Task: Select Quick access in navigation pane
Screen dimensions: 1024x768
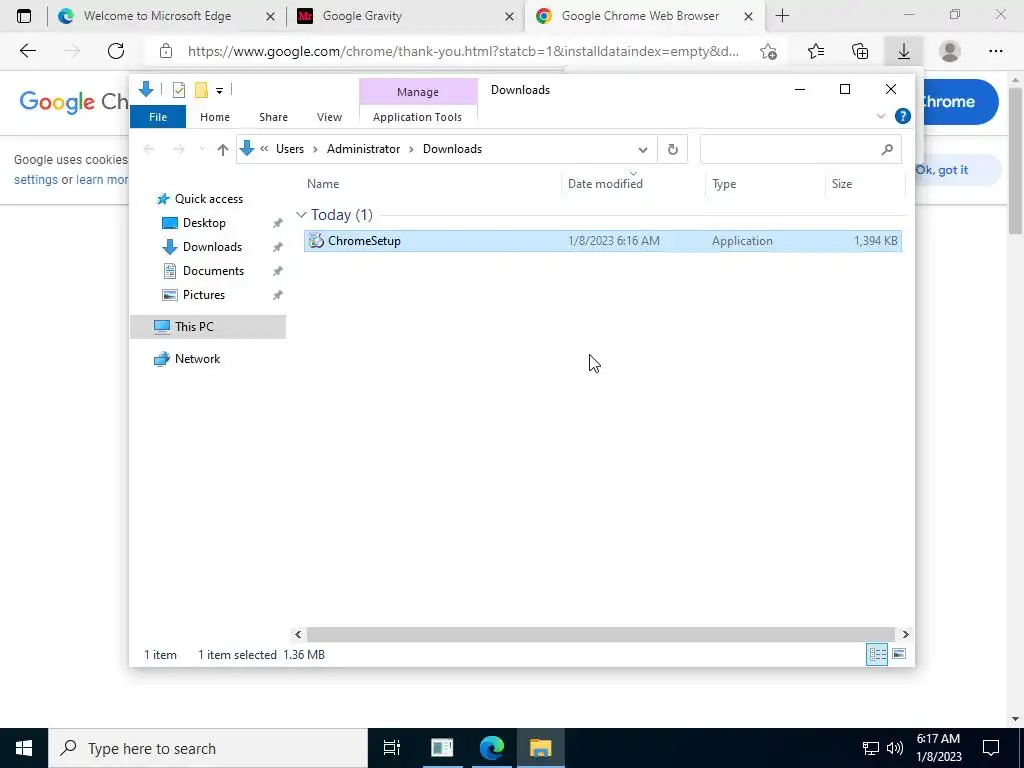Action: (208, 199)
